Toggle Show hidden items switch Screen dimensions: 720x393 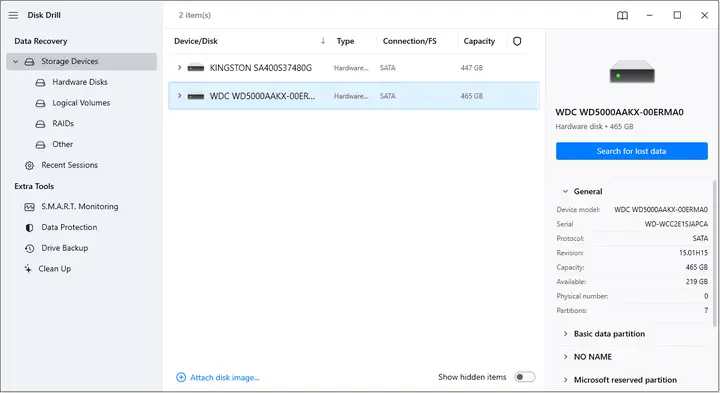(x=524, y=377)
